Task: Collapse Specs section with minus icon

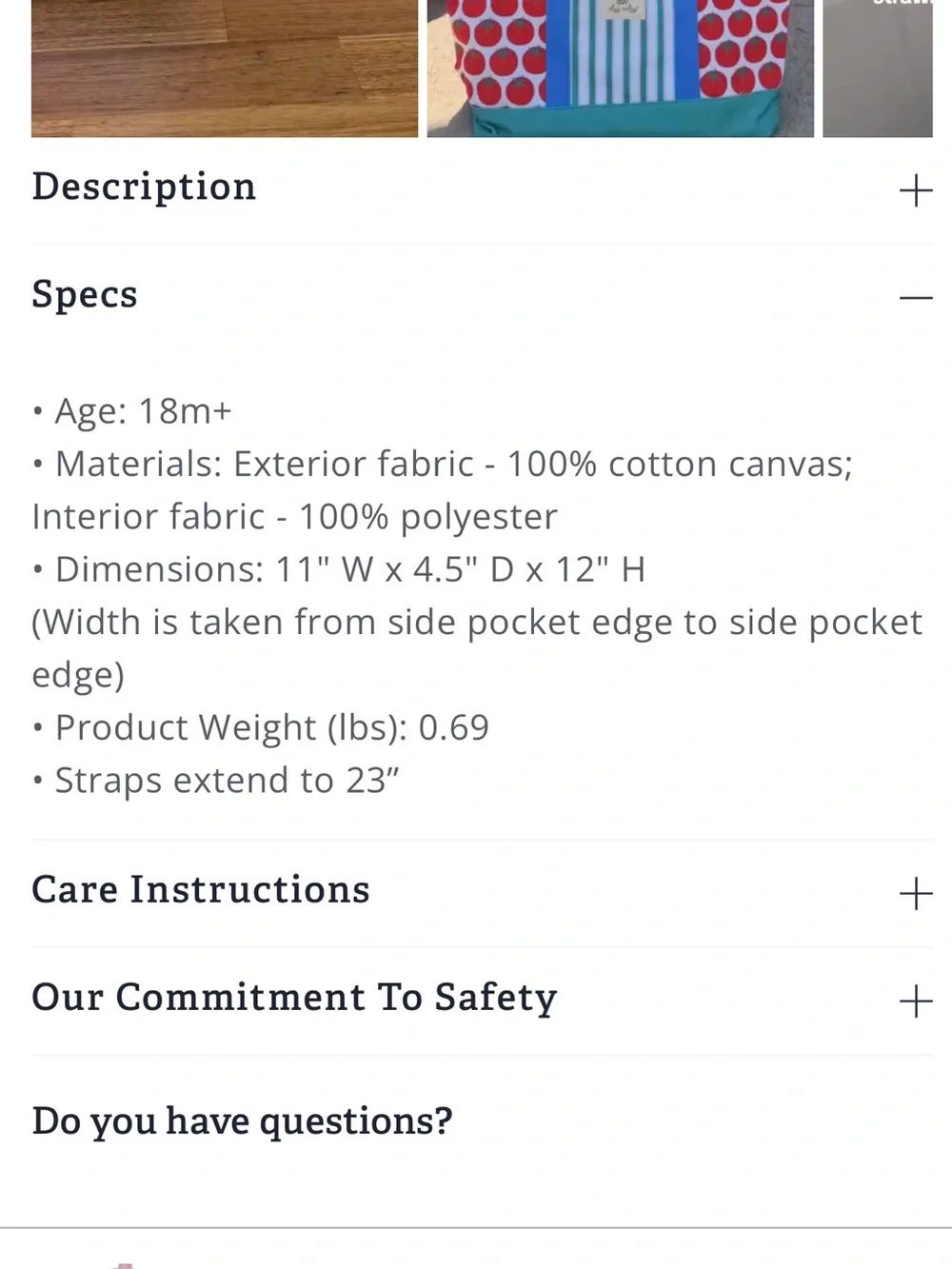Action: click(915, 298)
